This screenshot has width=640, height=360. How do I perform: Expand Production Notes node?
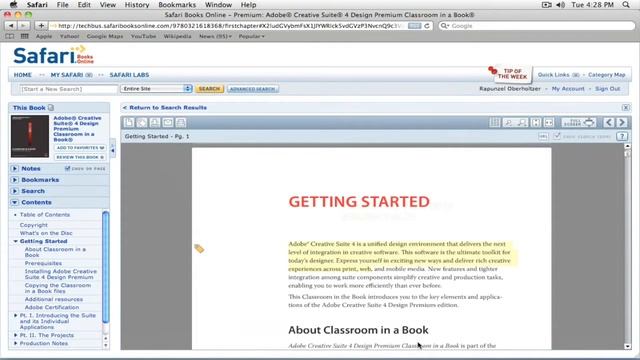pos(16,343)
